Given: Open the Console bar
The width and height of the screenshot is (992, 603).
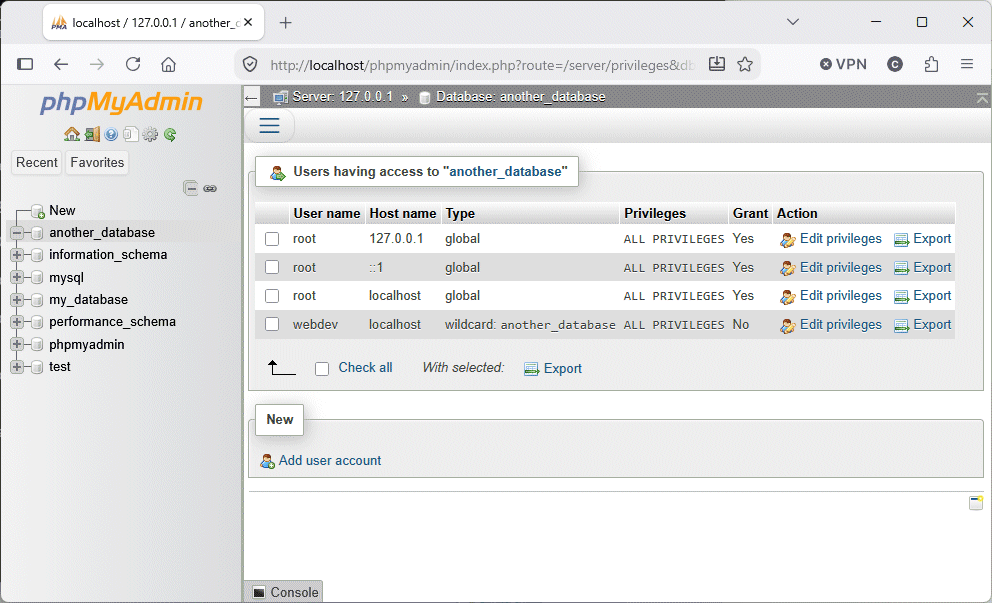Looking at the screenshot, I should 284,592.
